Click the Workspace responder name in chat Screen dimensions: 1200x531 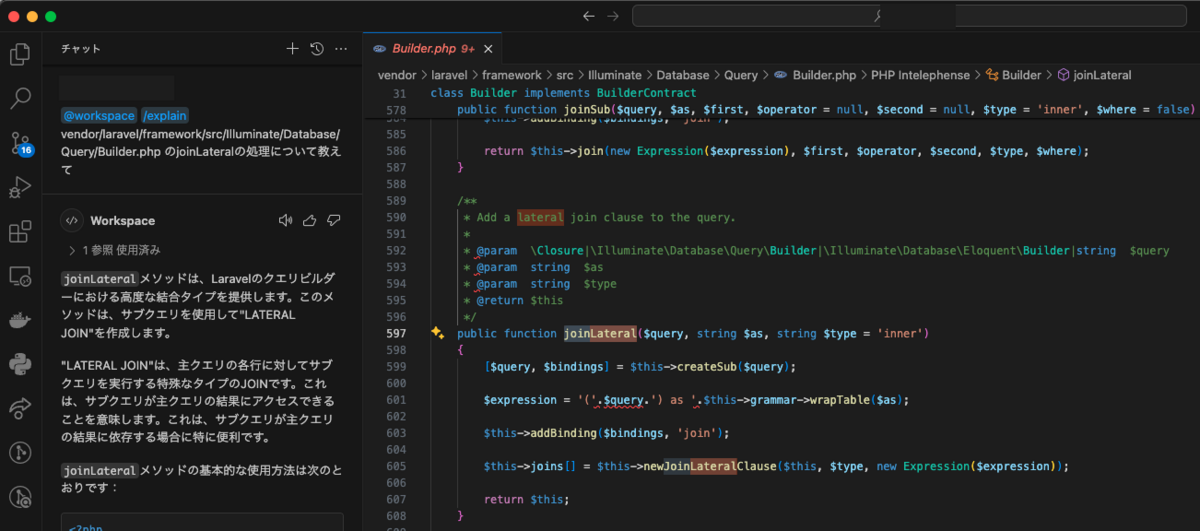123,221
